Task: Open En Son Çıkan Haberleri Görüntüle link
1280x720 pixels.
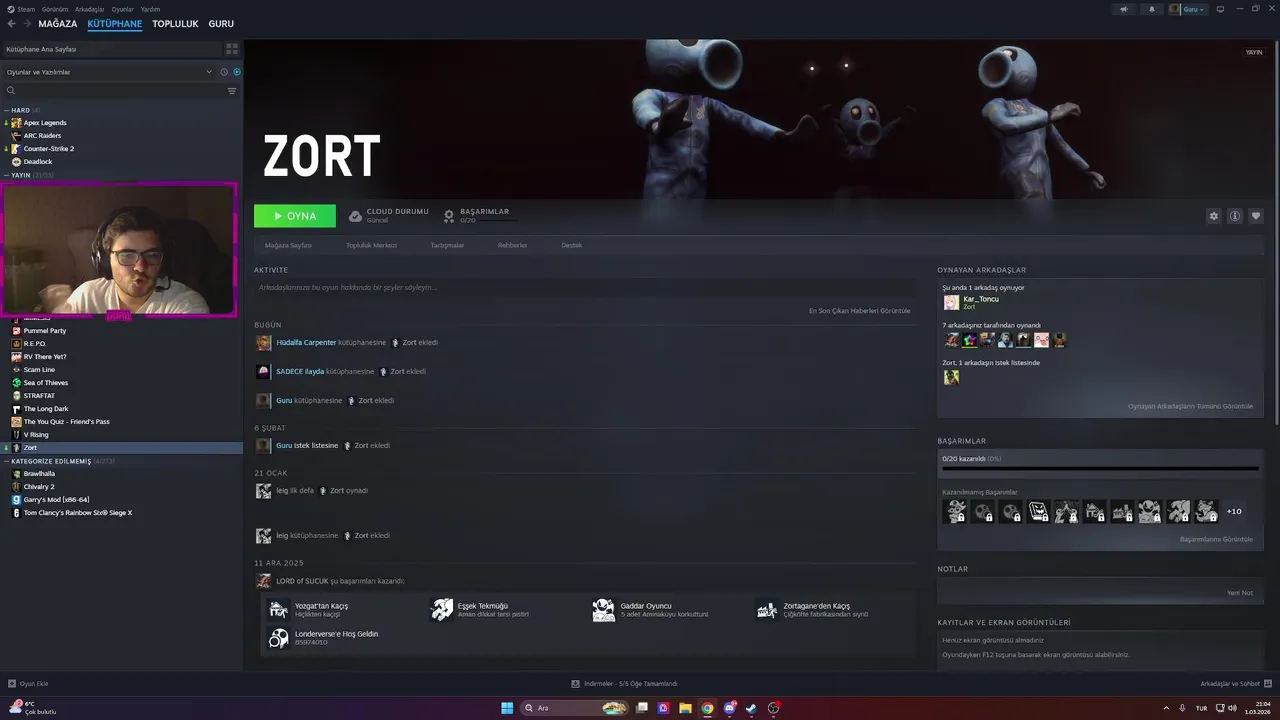Action: pos(859,311)
